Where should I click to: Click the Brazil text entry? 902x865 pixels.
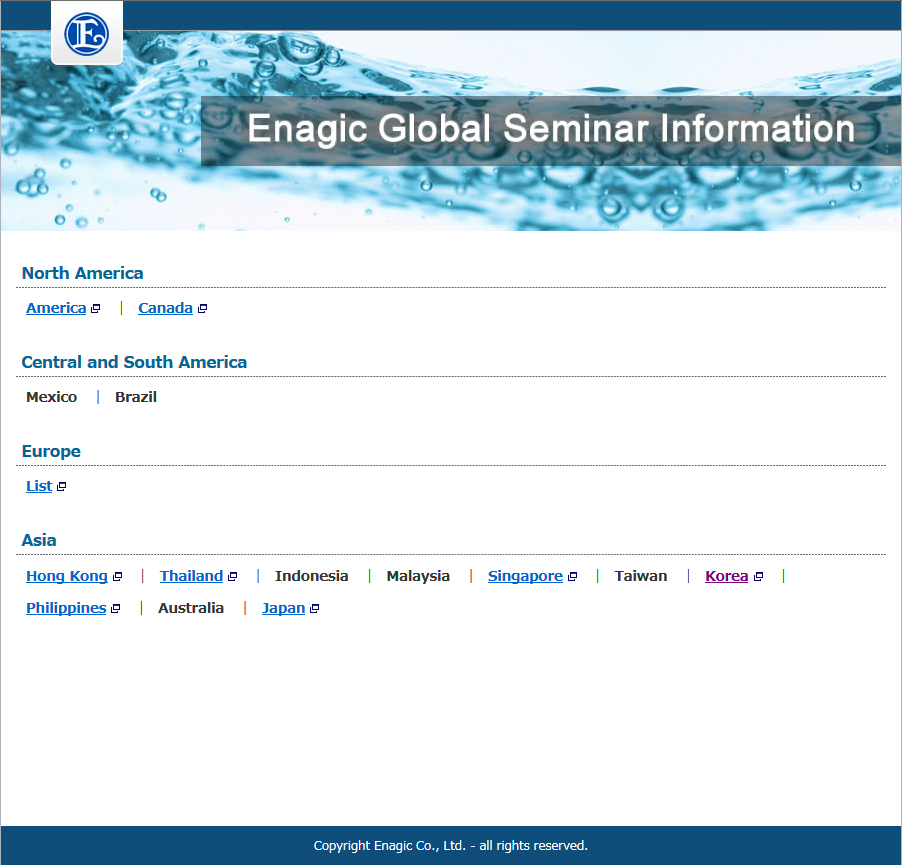pos(136,397)
